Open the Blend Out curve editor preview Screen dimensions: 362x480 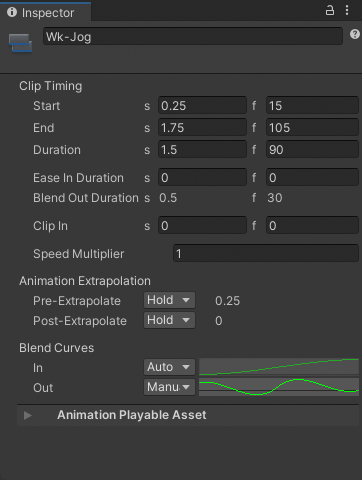click(279, 387)
